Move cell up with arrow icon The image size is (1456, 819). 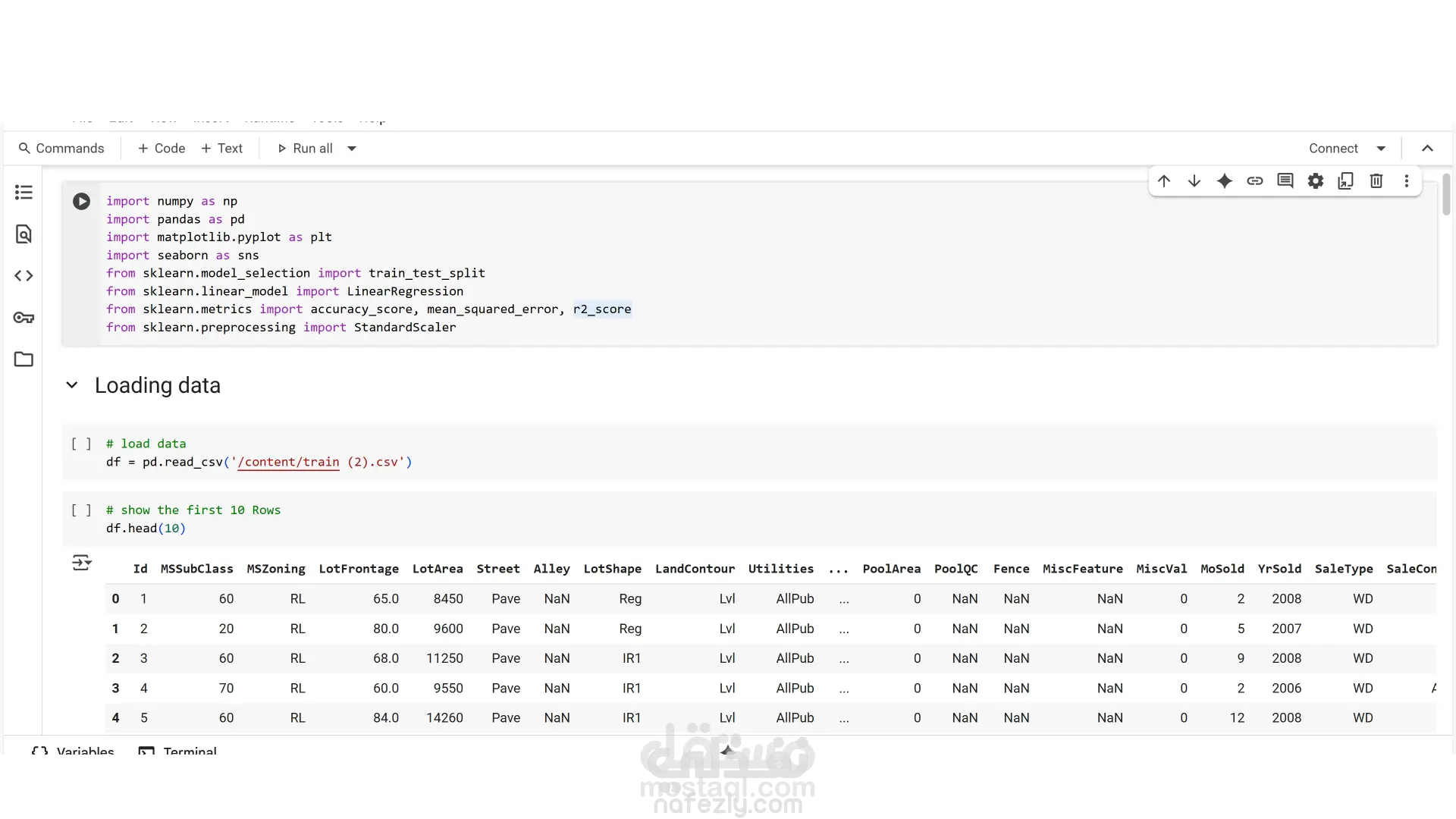click(1164, 181)
